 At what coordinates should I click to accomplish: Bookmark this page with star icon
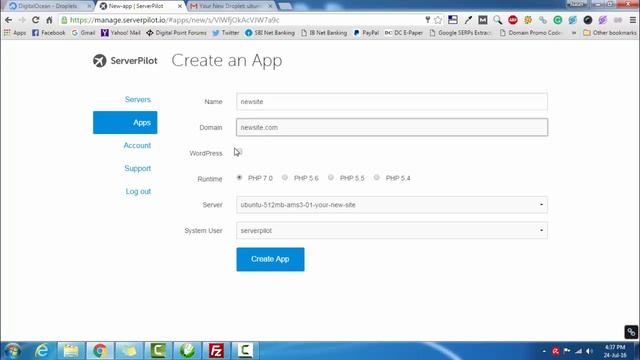[438, 20]
